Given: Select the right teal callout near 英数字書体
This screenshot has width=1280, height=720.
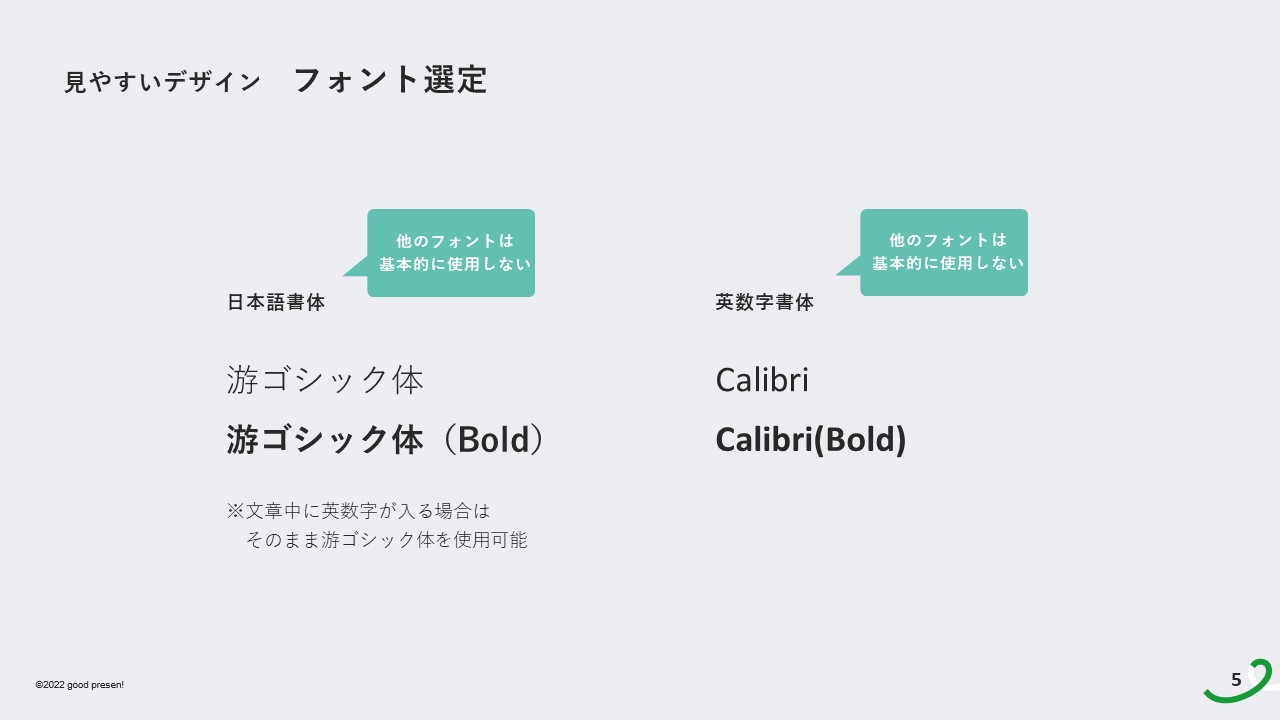Looking at the screenshot, I should pos(944,252).
